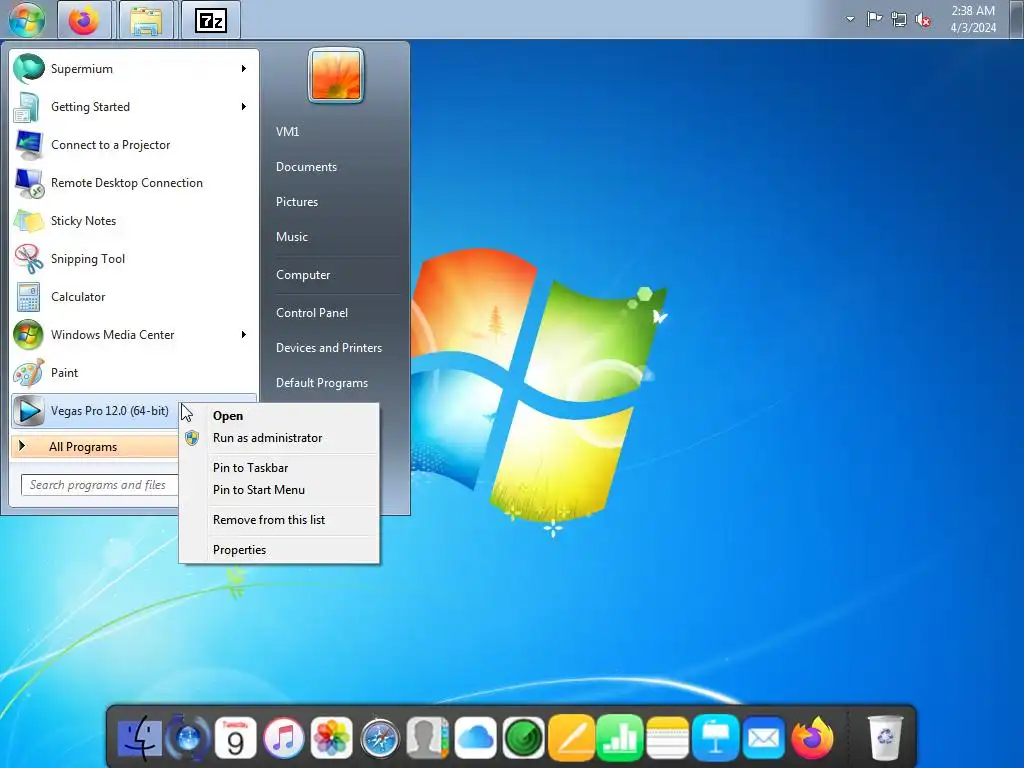Choose Remove from this list

(279, 520)
